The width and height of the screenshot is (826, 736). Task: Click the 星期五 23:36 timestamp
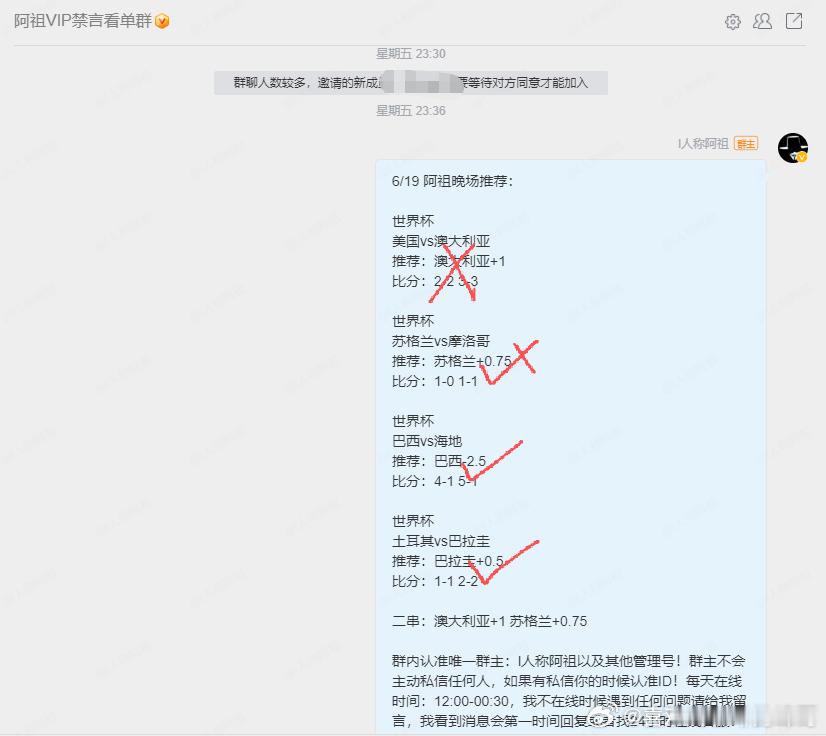point(410,111)
